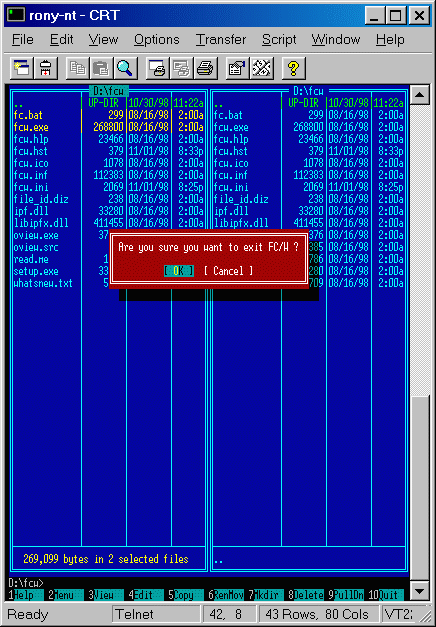Click the Find magnifying glass icon

click(126, 68)
